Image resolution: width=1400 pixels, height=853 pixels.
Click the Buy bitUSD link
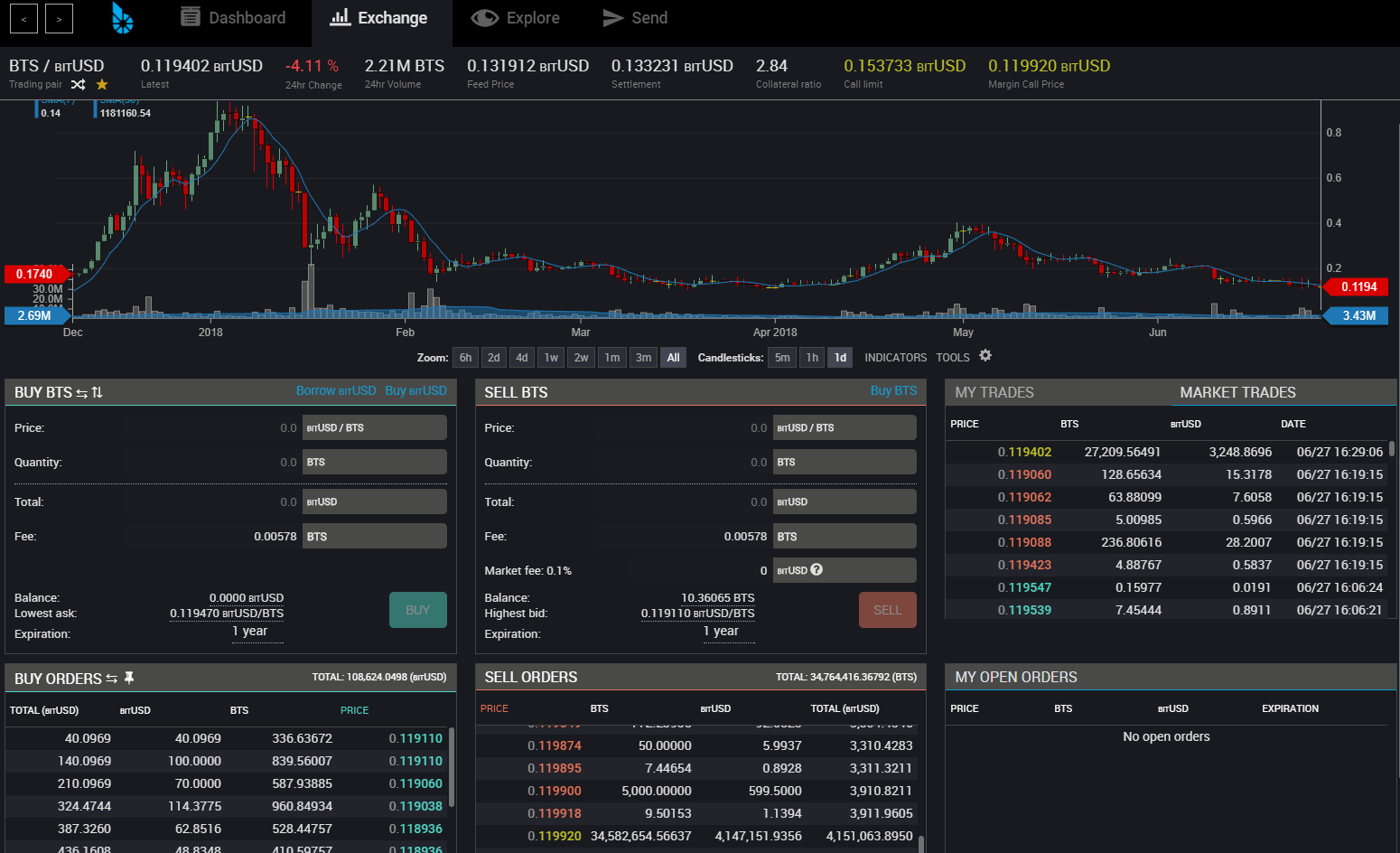click(415, 390)
